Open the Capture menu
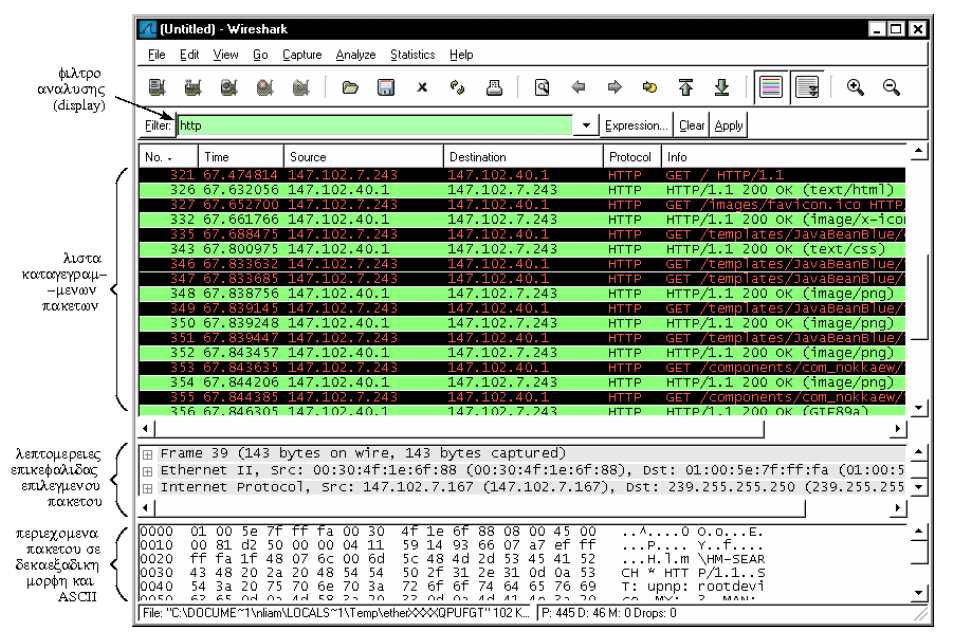The image size is (957, 637). [x=302, y=55]
